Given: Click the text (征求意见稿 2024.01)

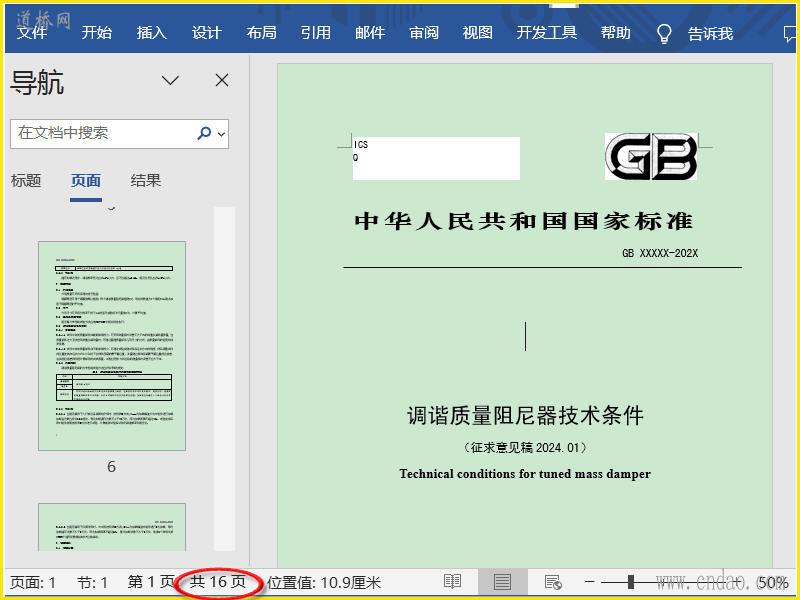Looking at the screenshot, I should pyautogui.click(x=525, y=447).
